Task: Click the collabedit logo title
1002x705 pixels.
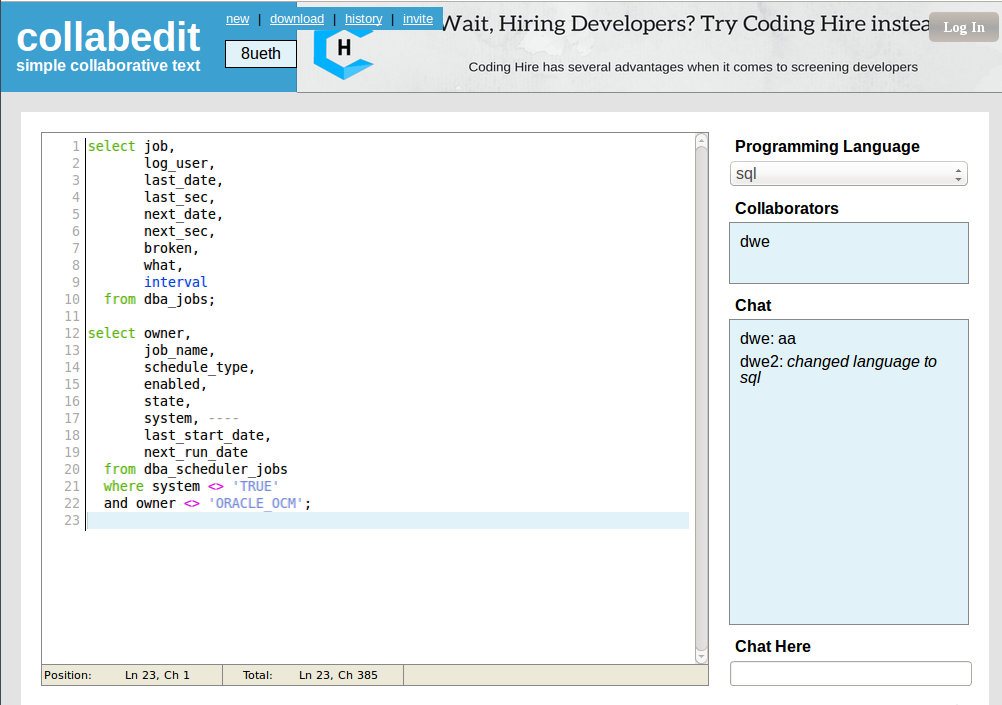Action: tap(108, 38)
